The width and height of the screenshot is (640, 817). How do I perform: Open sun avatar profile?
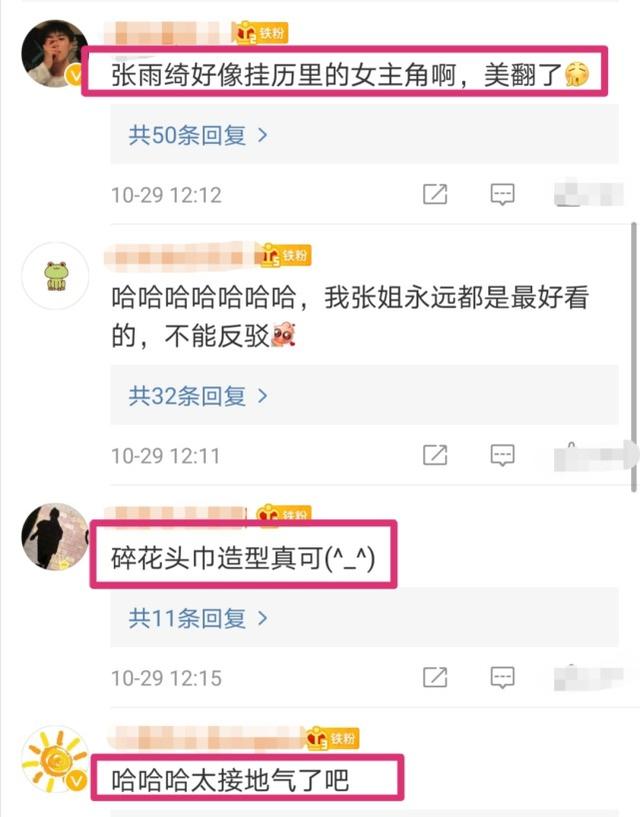55,759
